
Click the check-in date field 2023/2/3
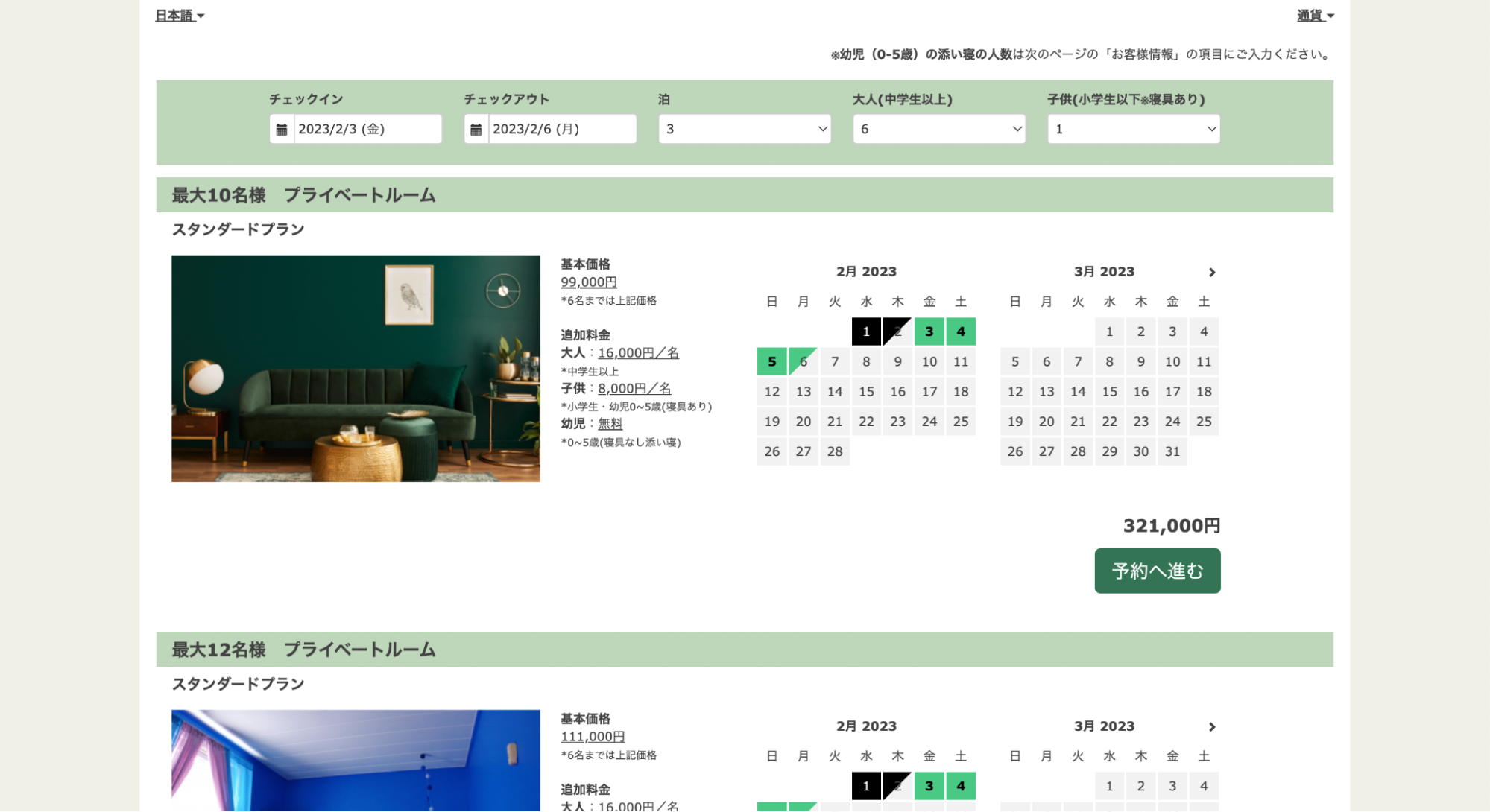pyautogui.click(x=367, y=130)
